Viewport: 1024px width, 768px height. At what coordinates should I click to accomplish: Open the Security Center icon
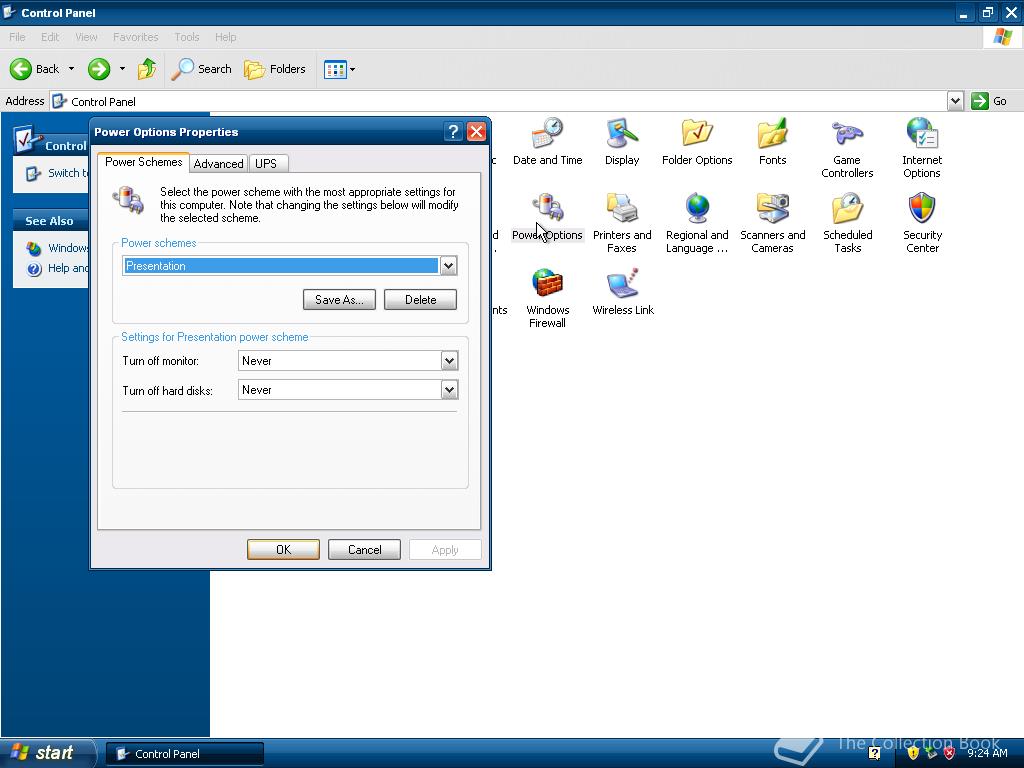coord(922,223)
